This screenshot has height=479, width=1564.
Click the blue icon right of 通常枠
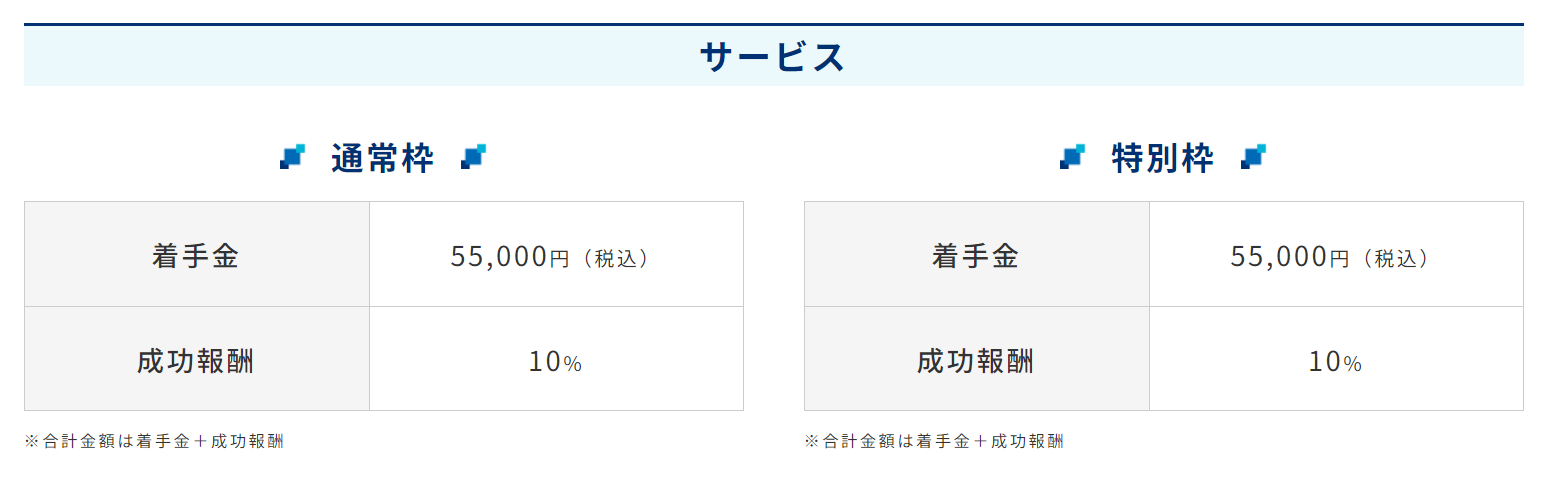pyautogui.click(x=473, y=157)
